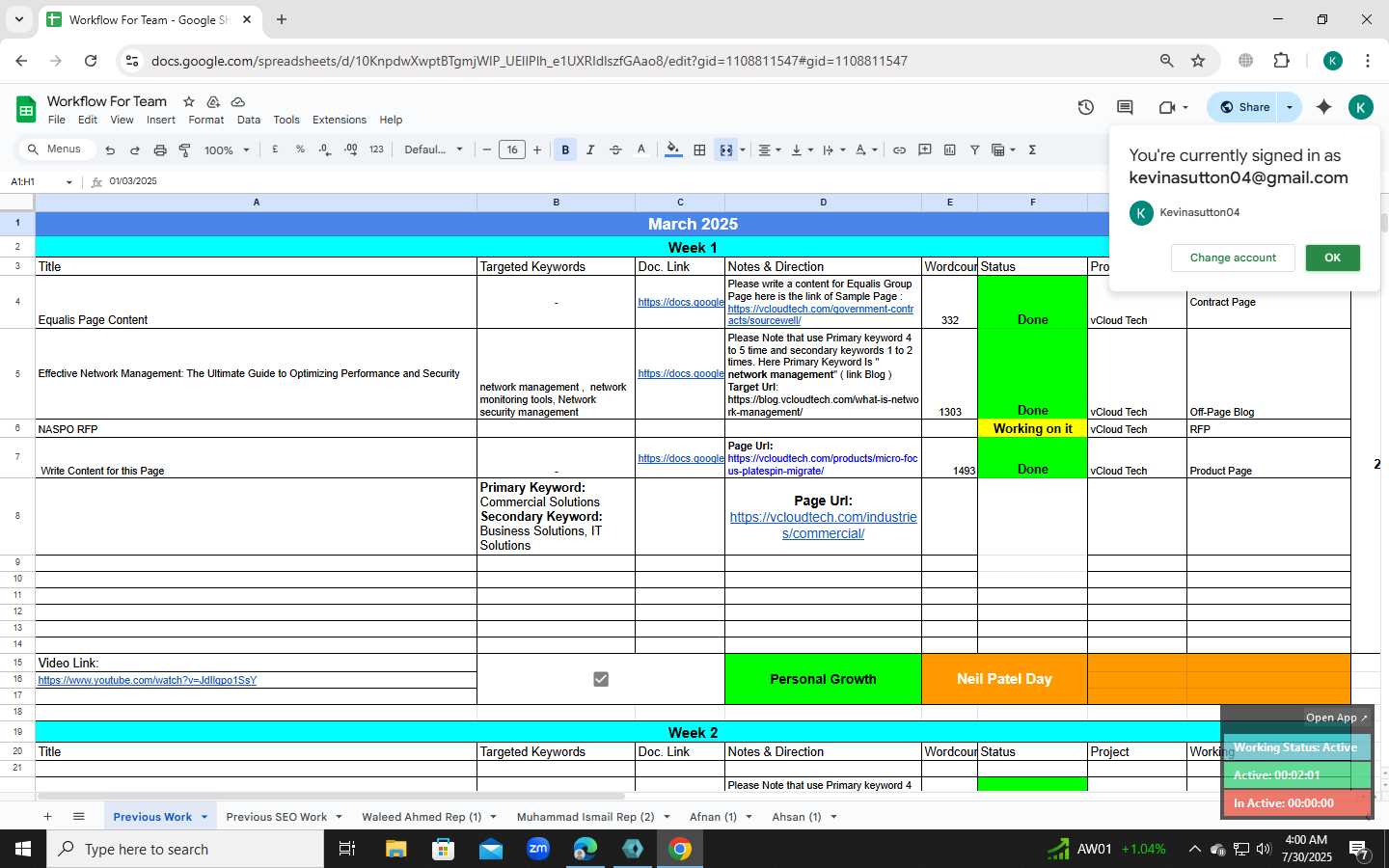Insert comment using the toolbar icon
1389x868 pixels.
pyautogui.click(x=924, y=149)
